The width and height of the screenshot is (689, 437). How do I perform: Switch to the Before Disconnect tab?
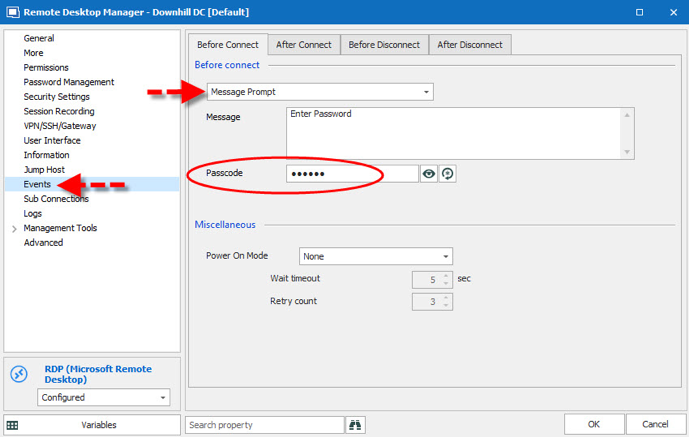[384, 45]
